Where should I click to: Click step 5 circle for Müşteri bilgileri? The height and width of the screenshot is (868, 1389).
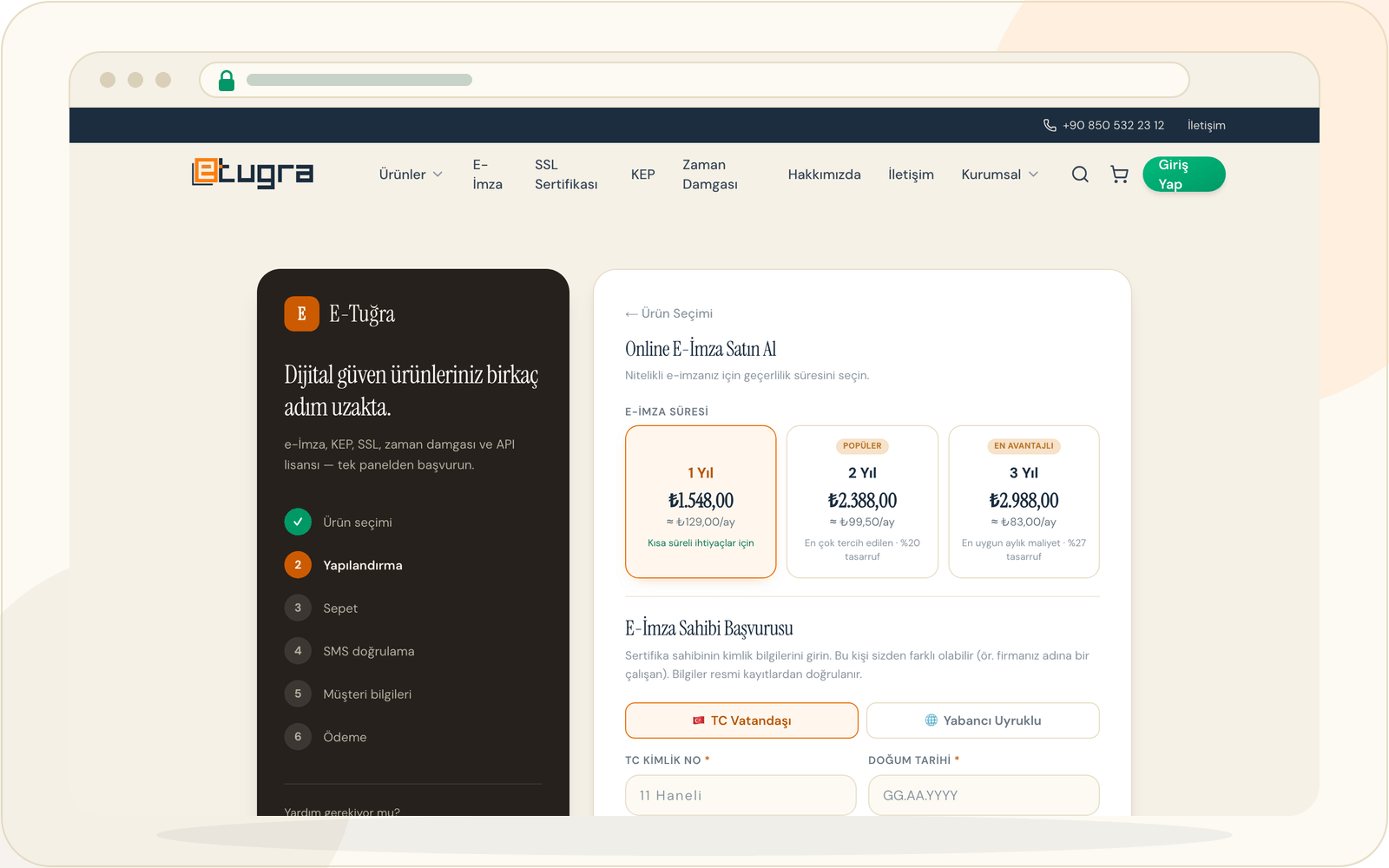pos(298,694)
